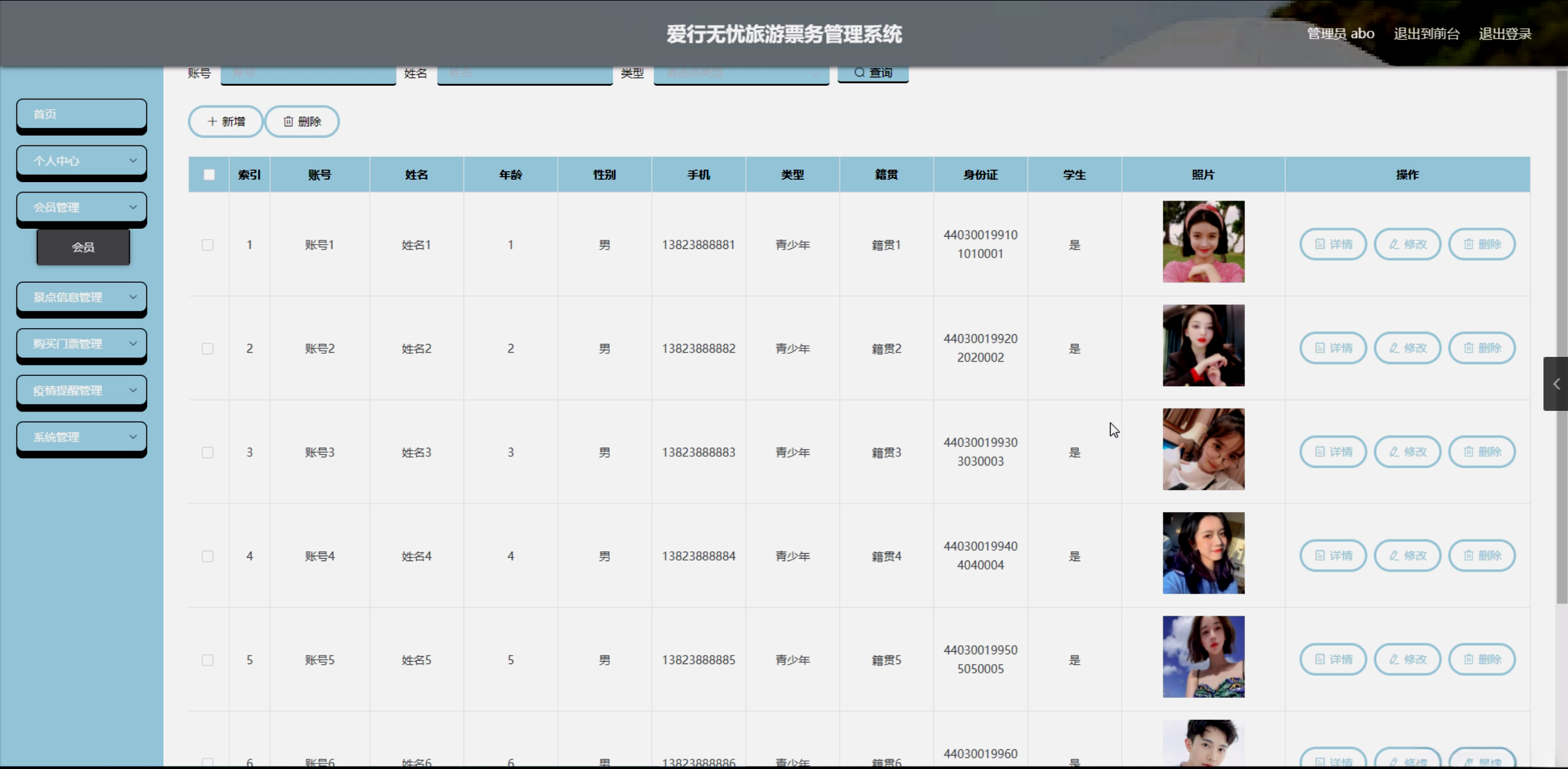1568x769 pixels.
Task: Click 修改 edit pencil for 账号2 row
Action: point(1407,348)
